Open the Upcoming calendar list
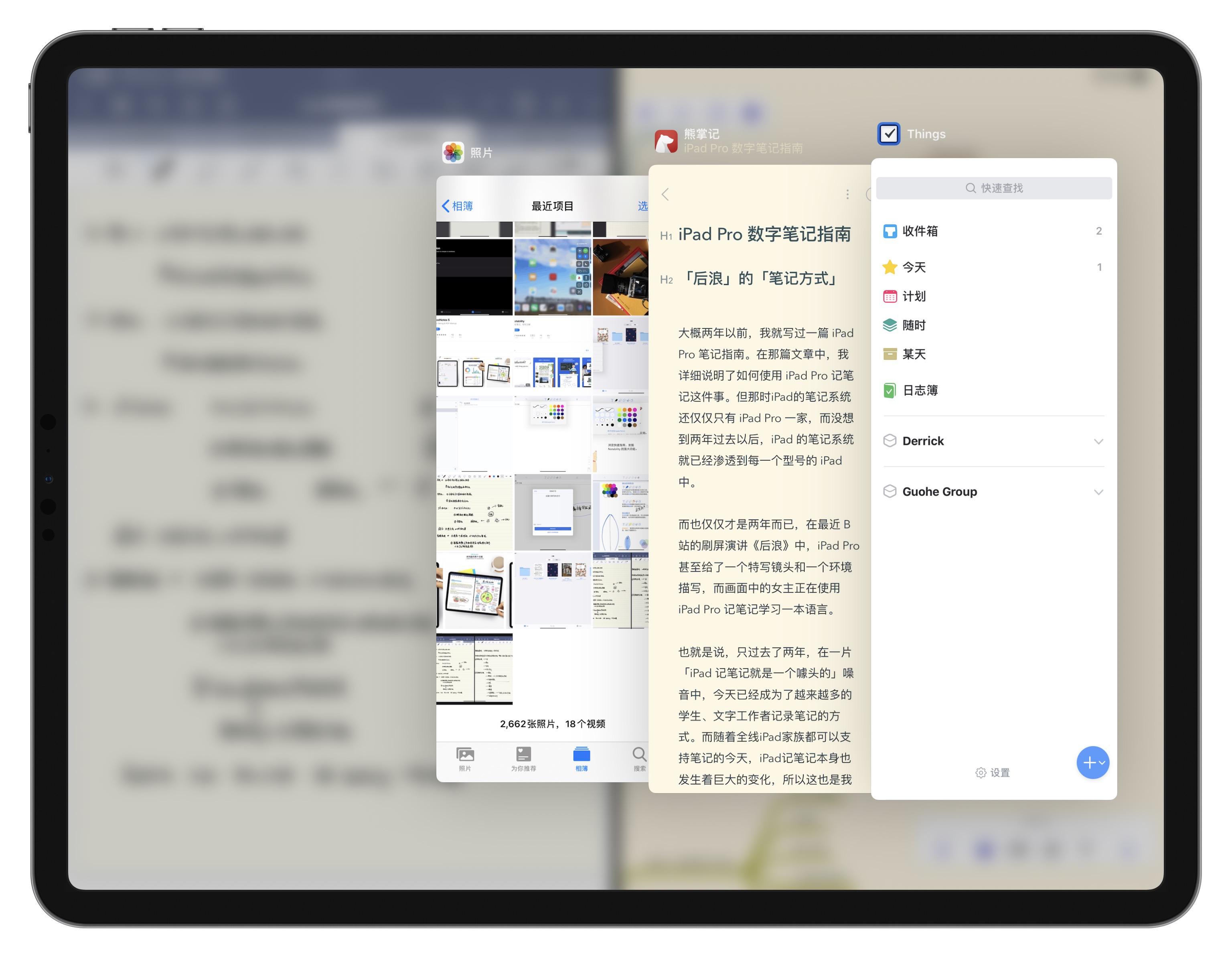 (914, 296)
